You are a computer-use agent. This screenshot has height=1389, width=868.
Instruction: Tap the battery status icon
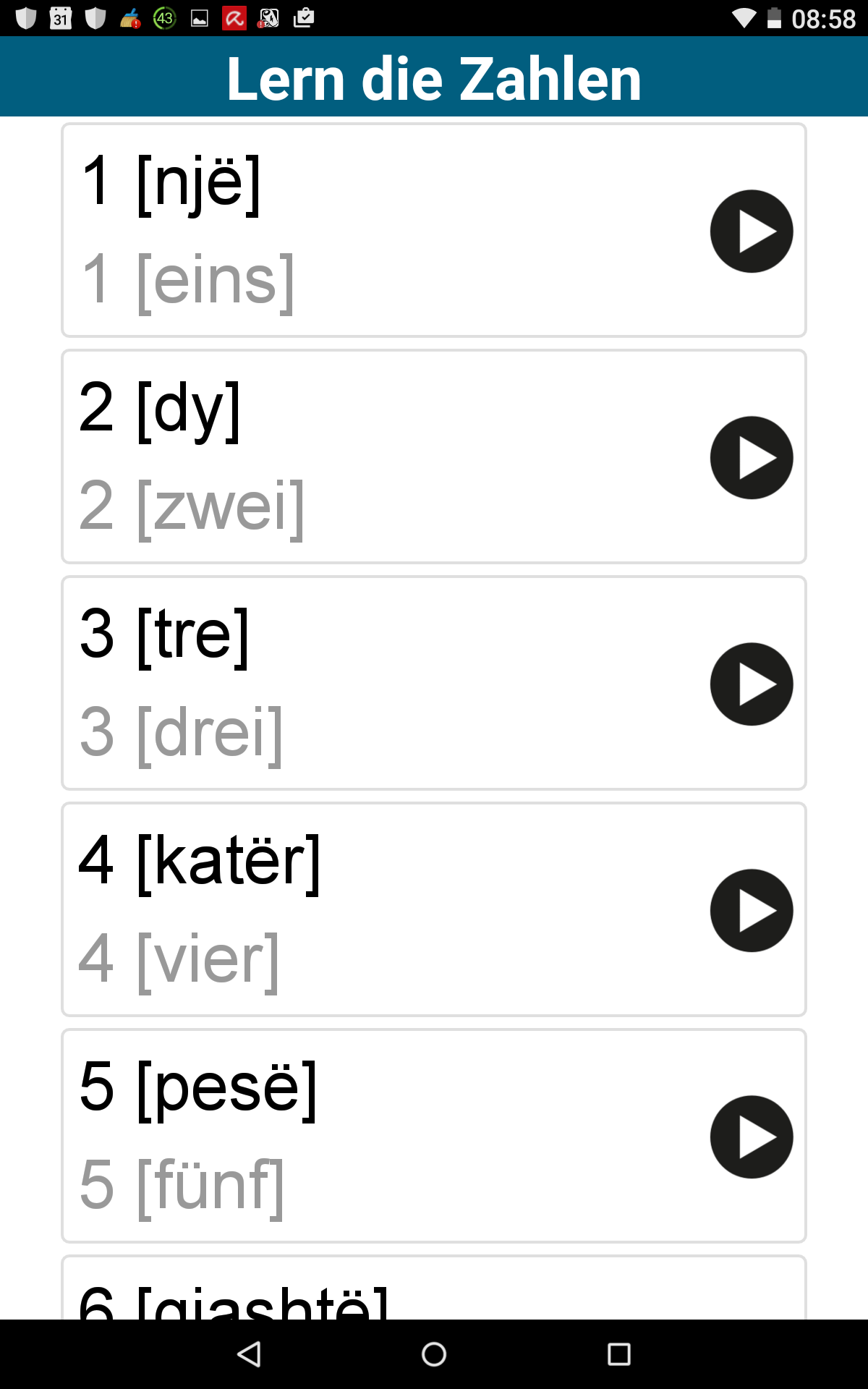click(x=774, y=18)
